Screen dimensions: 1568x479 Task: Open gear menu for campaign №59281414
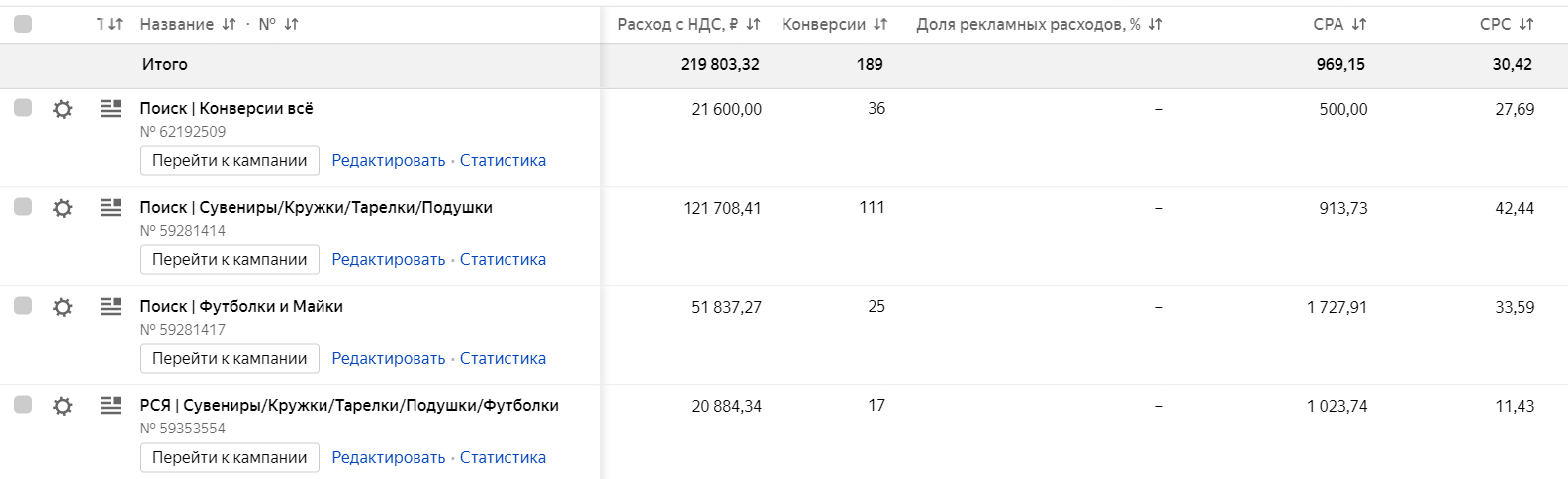click(62, 208)
